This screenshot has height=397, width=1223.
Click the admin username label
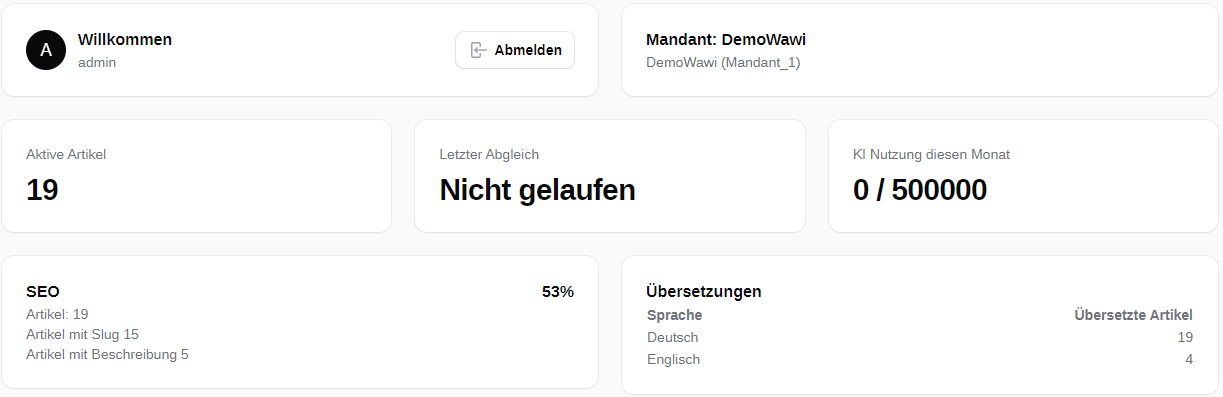tap(97, 62)
